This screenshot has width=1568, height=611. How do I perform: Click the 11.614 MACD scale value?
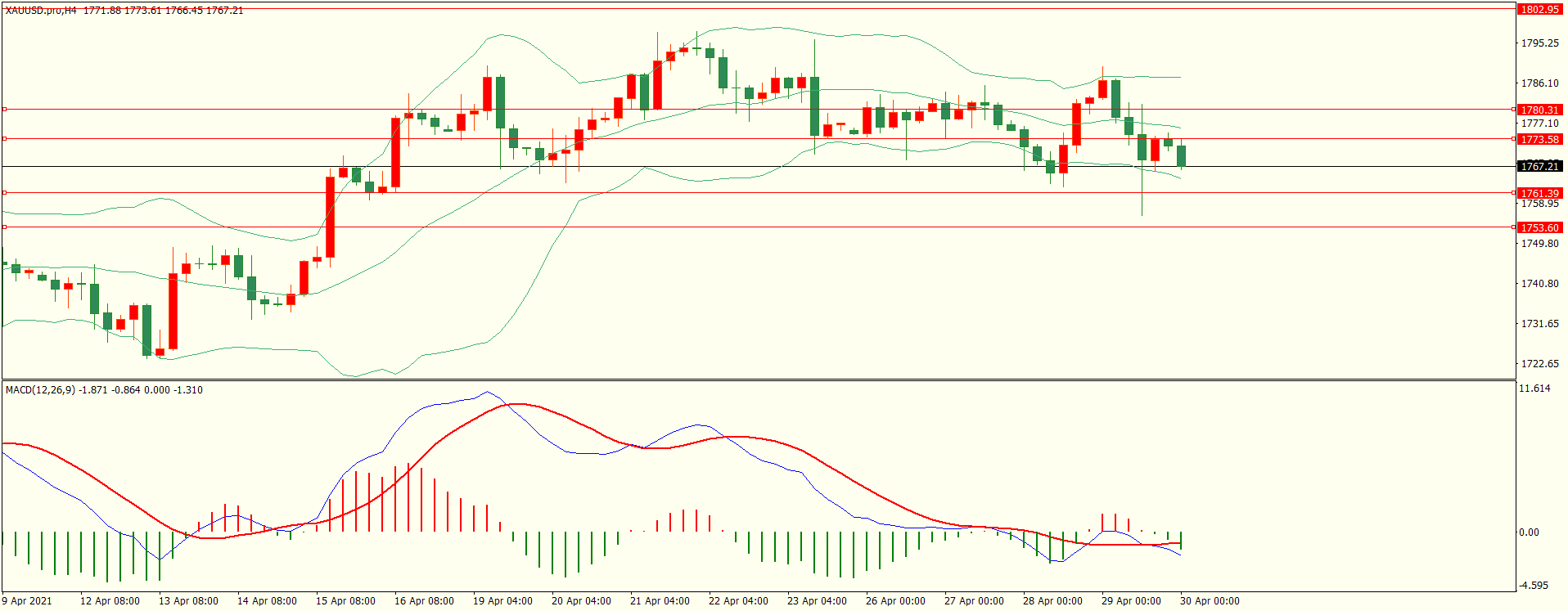click(x=1534, y=389)
